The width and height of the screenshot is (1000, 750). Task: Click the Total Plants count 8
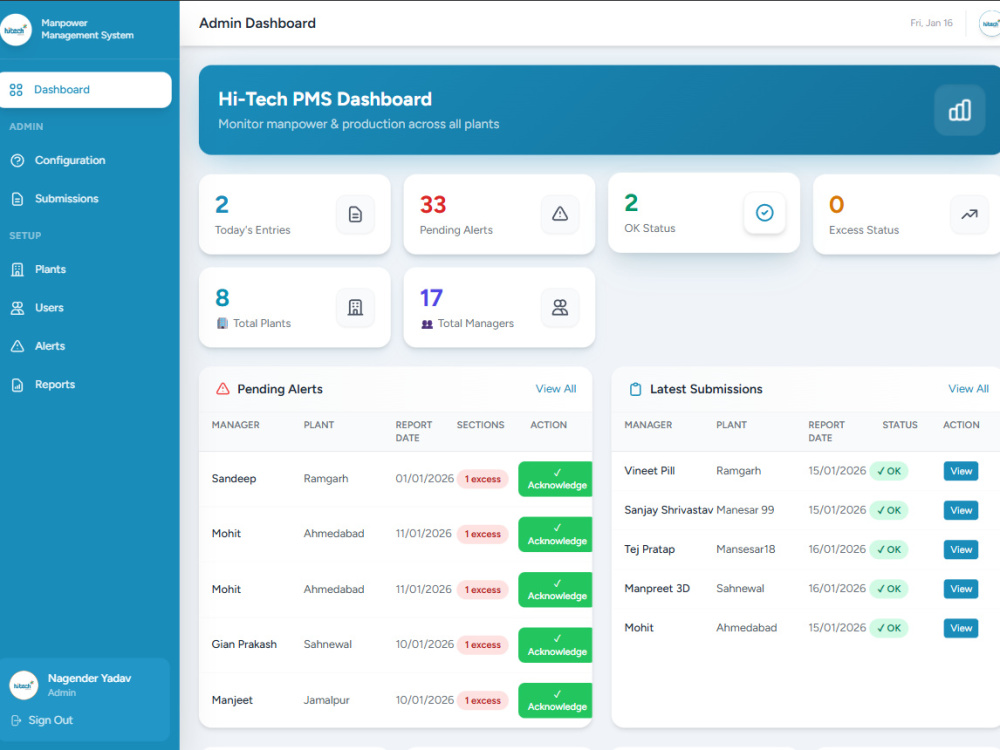coord(222,298)
